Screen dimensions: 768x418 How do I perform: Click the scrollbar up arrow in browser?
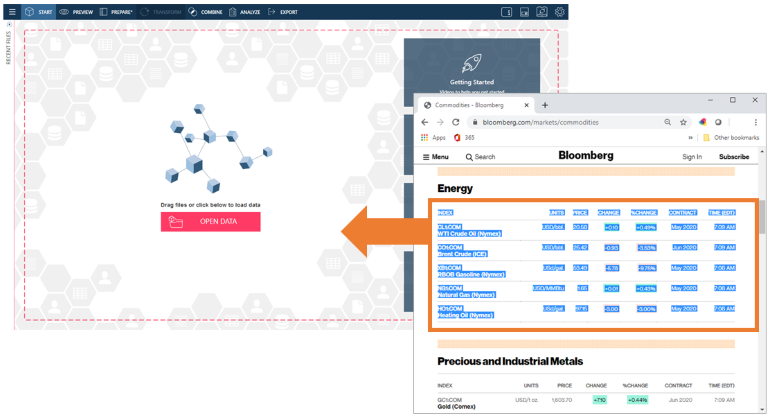[x=762, y=152]
